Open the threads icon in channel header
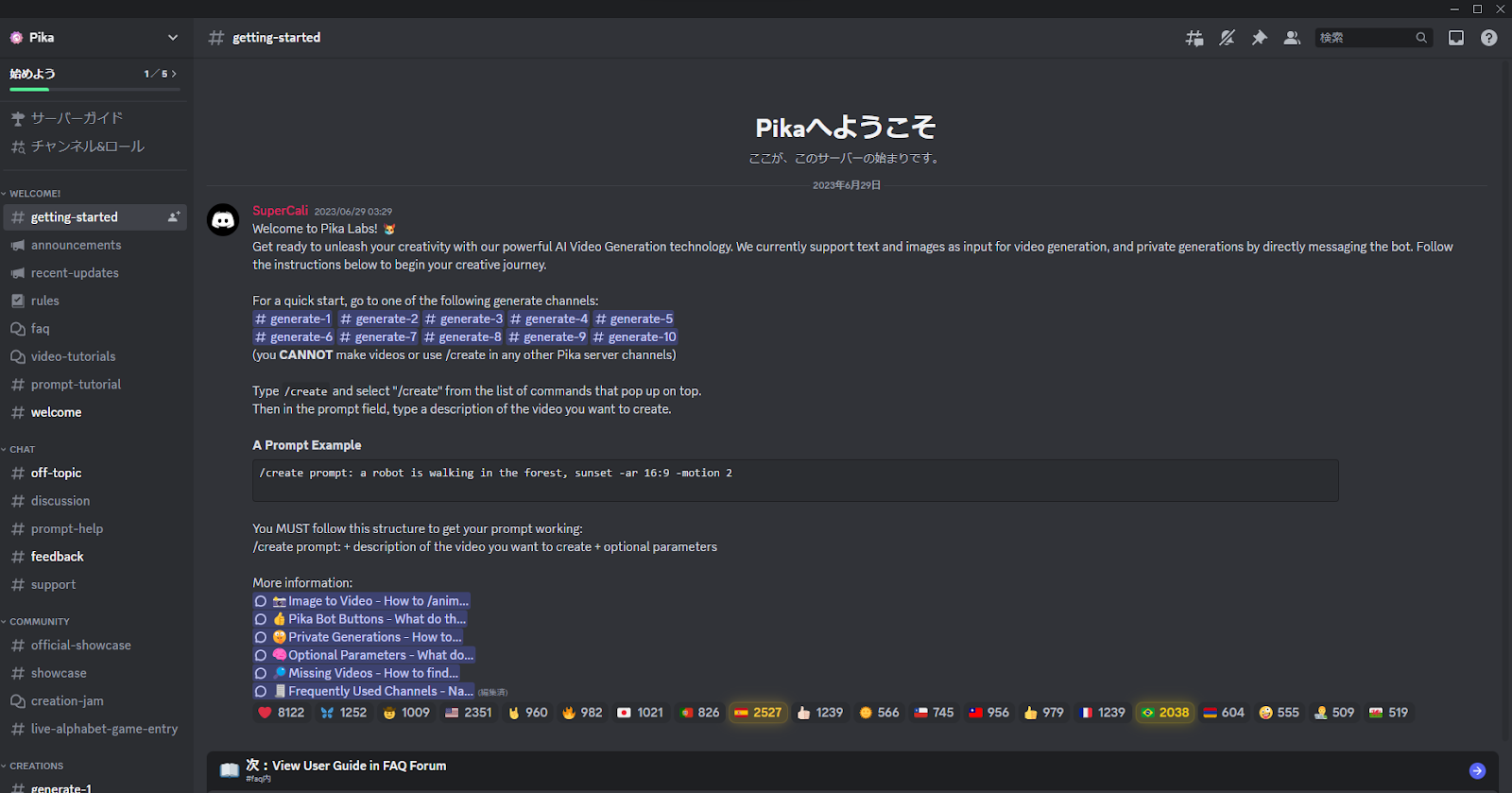Viewport: 1512px width, 793px height. (x=1194, y=38)
